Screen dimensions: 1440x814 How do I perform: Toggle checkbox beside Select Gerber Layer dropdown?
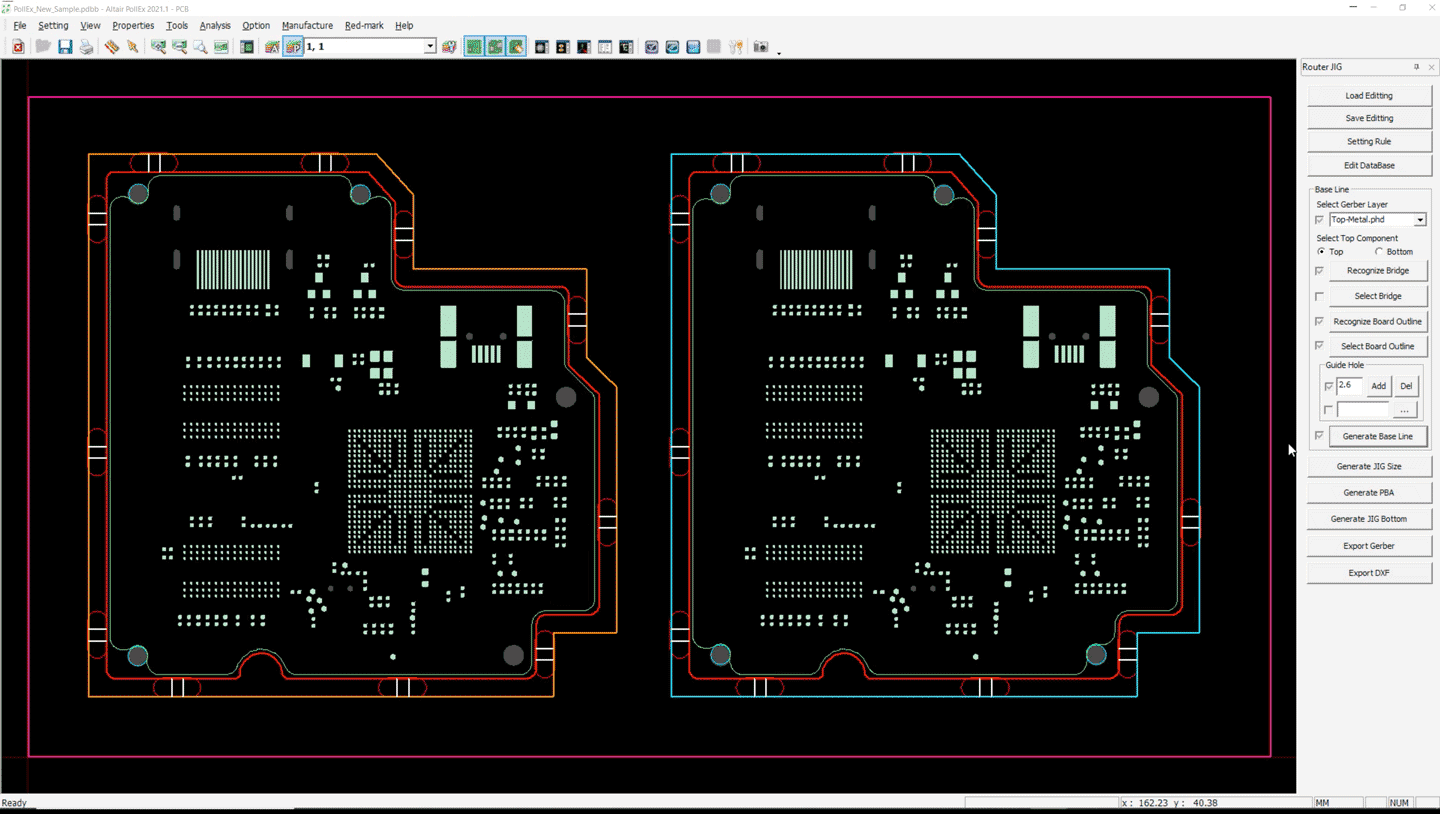[x=1319, y=220]
